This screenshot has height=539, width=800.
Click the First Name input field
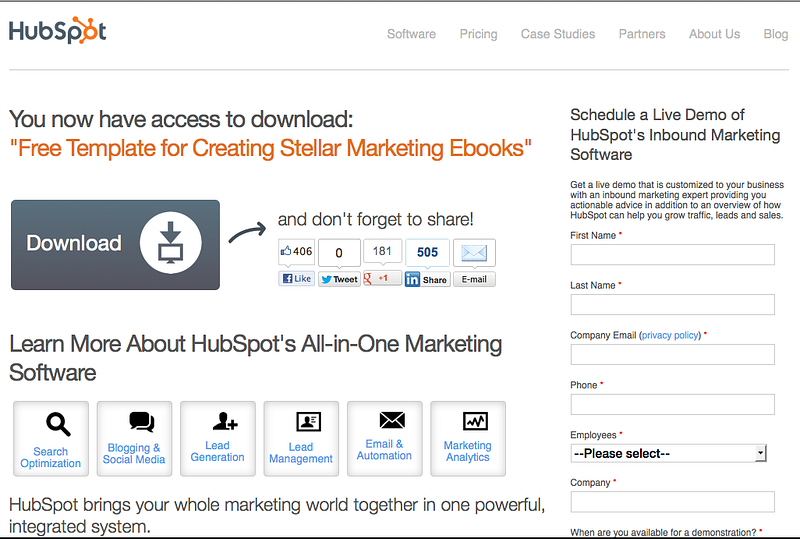coord(672,255)
